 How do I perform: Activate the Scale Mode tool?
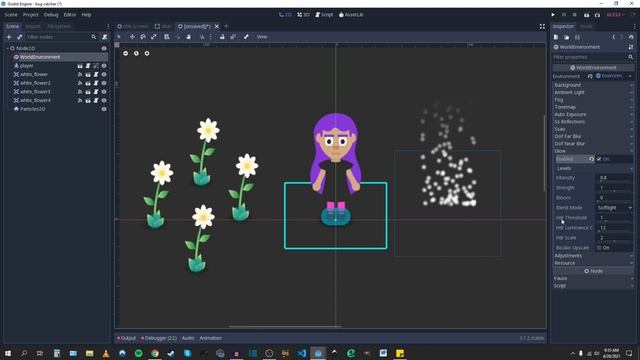tap(154, 37)
